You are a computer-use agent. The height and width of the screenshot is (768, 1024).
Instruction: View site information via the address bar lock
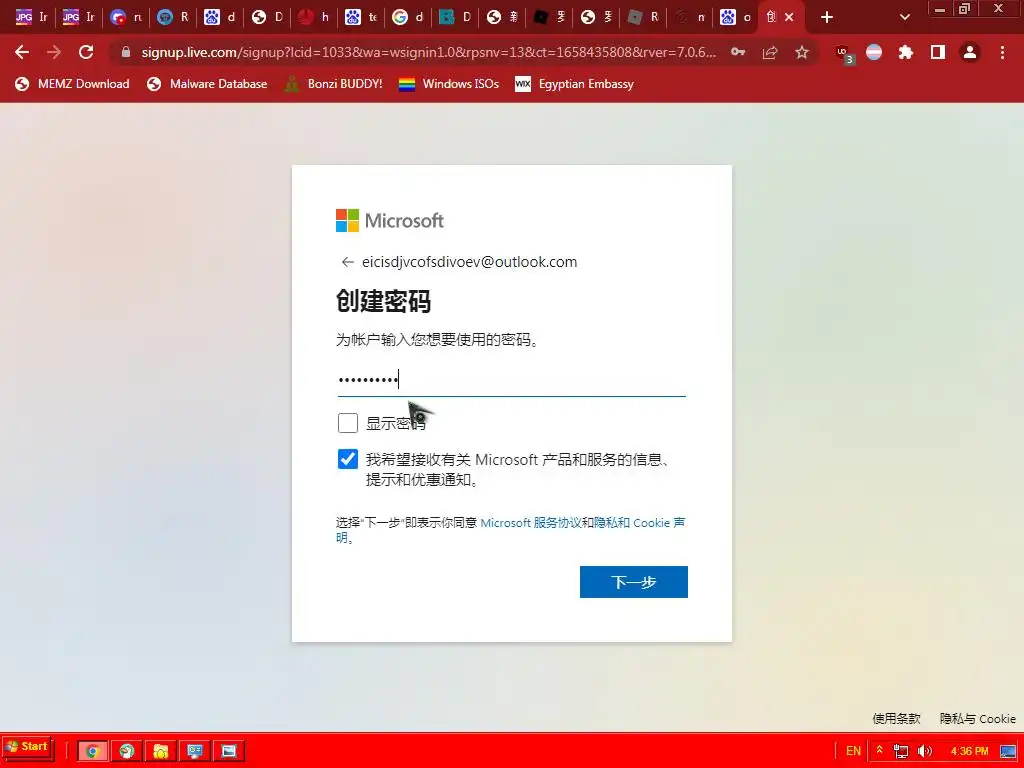[126, 52]
